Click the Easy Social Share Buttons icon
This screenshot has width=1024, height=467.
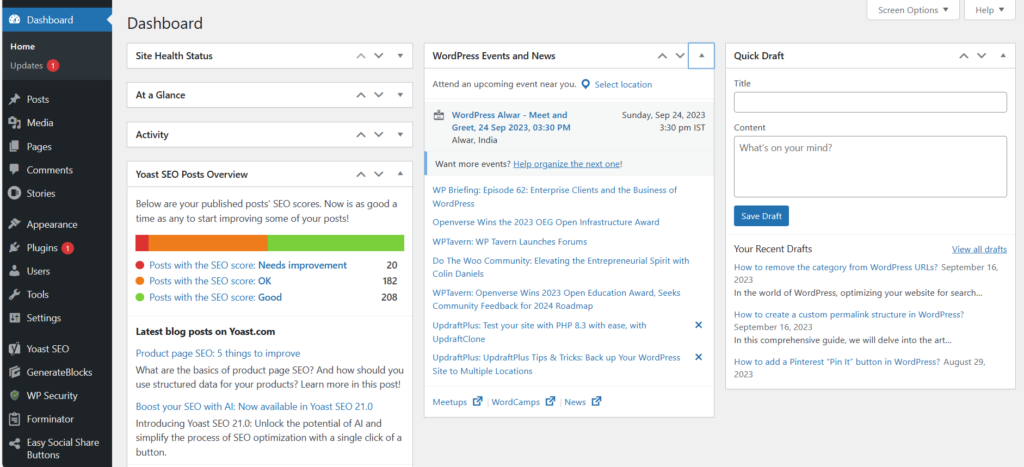coord(14,443)
